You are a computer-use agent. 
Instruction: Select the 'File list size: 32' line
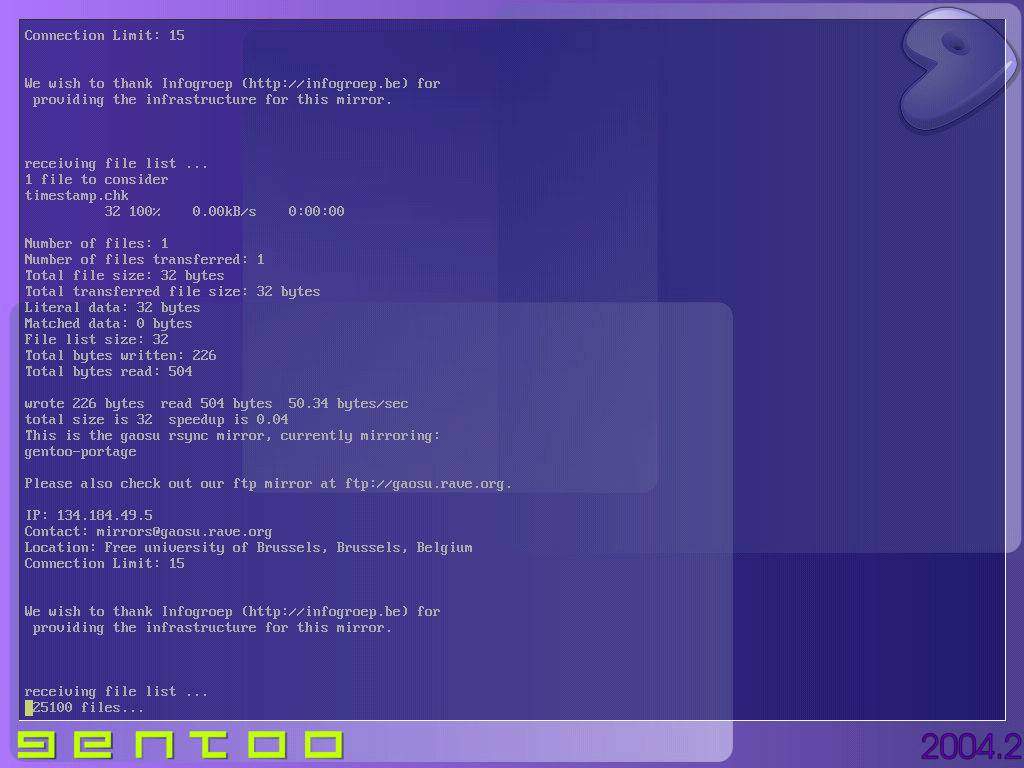pos(97,340)
